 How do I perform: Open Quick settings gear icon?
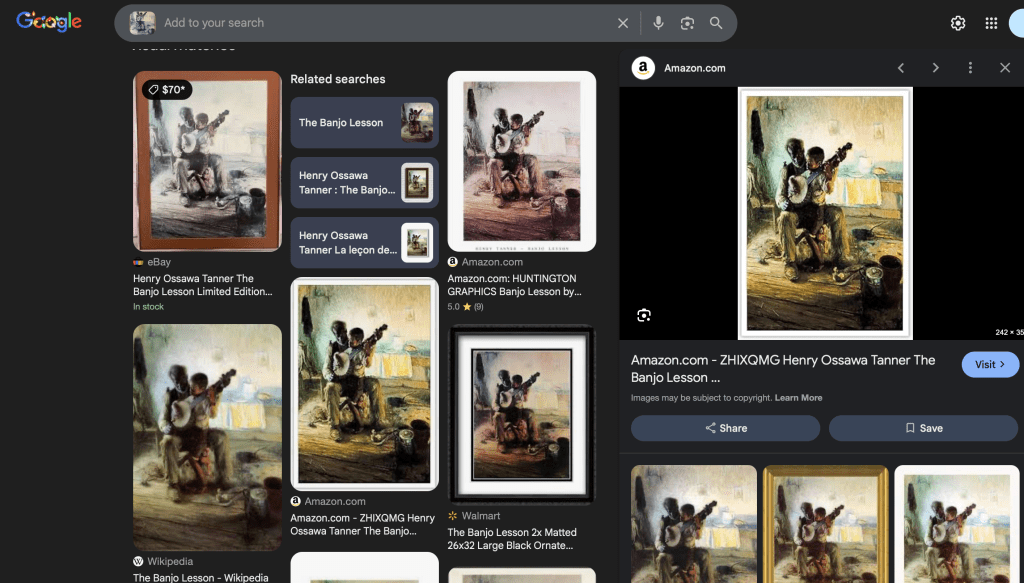pos(958,23)
